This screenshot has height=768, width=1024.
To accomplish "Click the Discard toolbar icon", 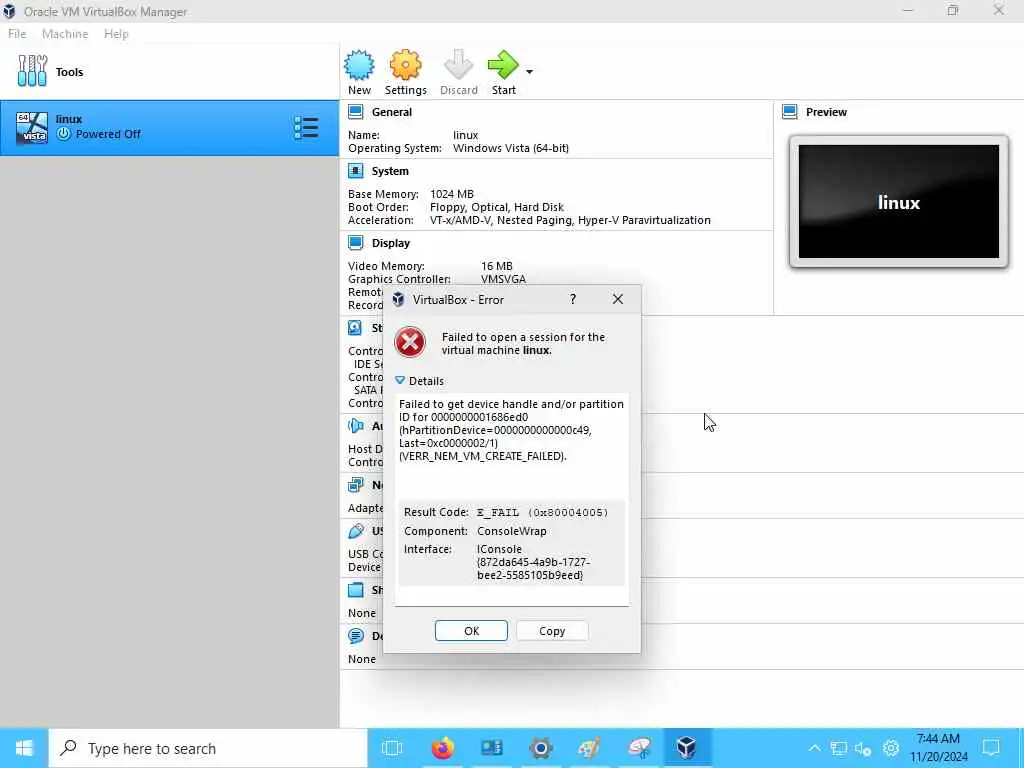I will point(458,65).
